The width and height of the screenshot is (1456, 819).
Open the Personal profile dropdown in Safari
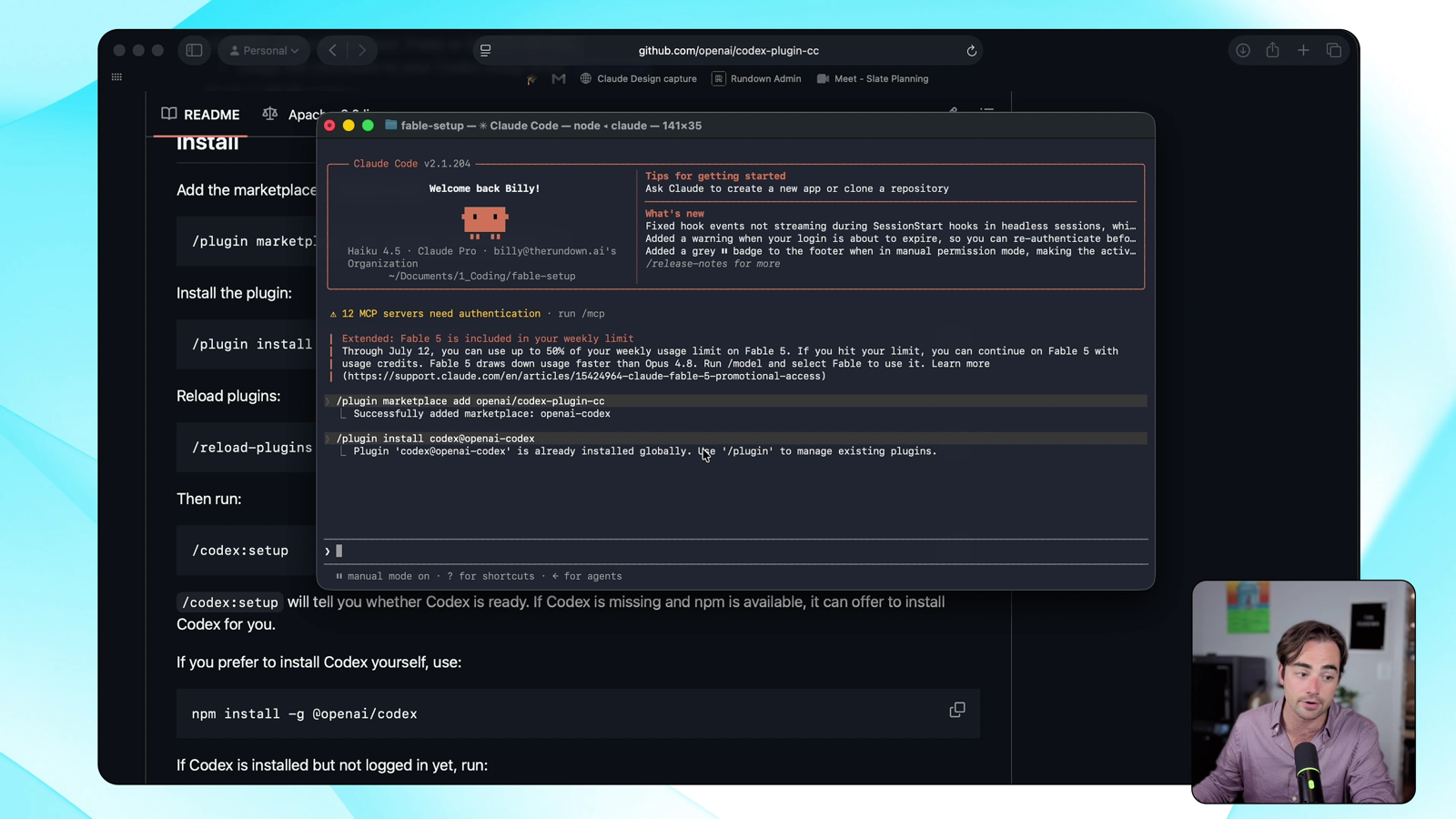(x=264, y=51)
